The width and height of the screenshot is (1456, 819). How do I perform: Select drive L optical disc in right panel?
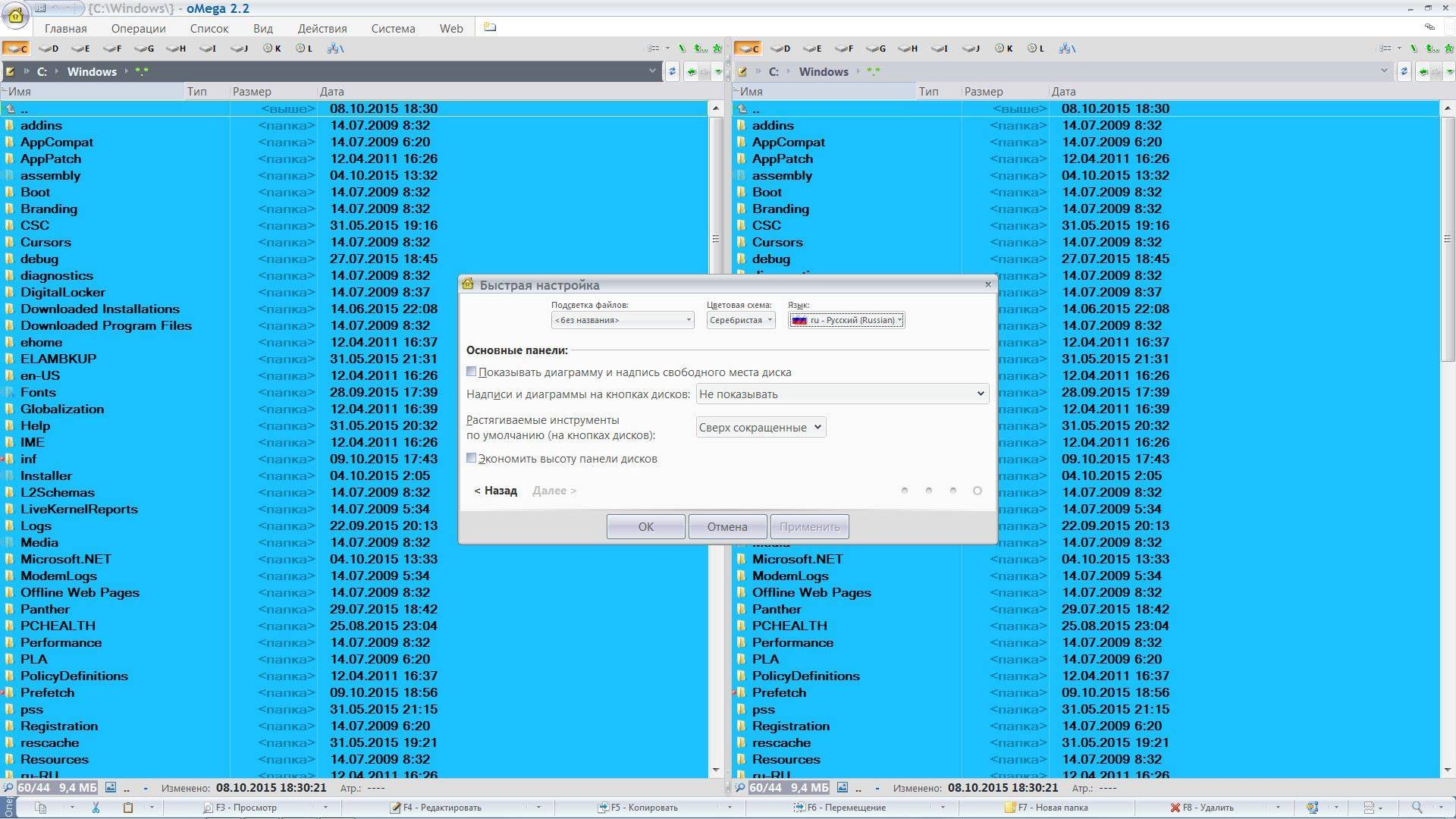(1036, 49)
